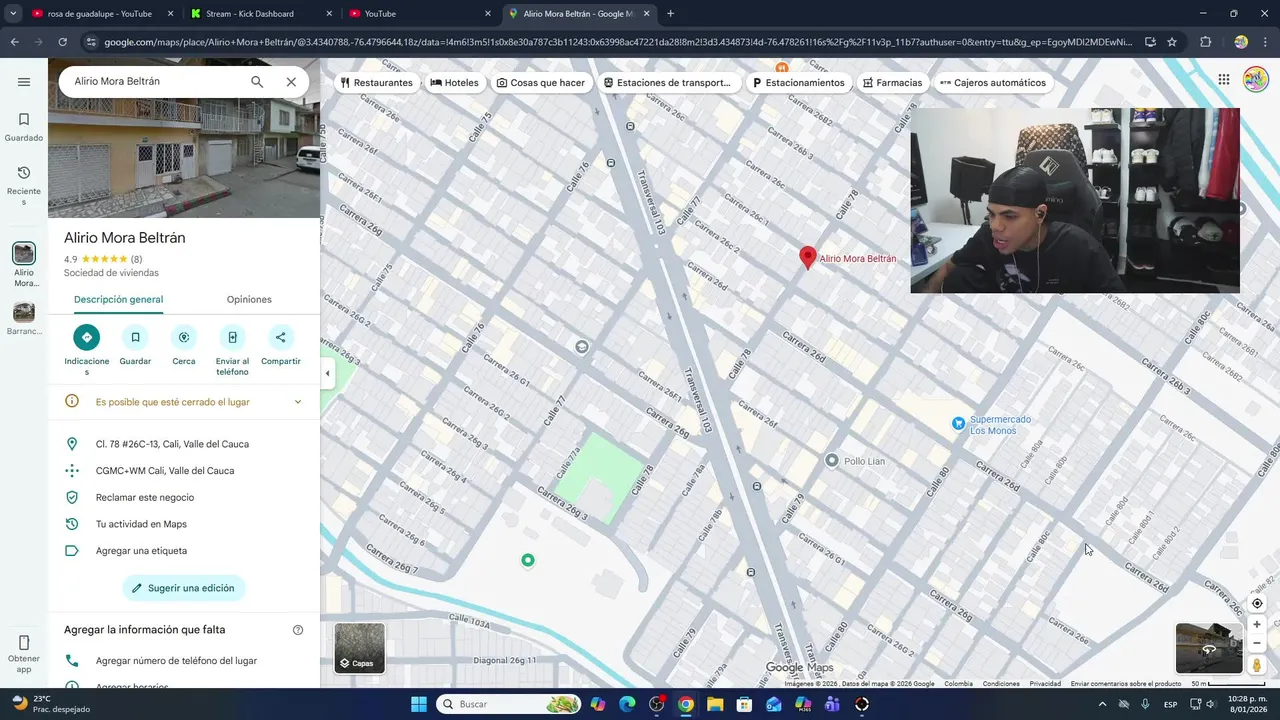Select the Descripción general tab
Viewport: 1280px width, 720px height.
click(x=118, y=299)
